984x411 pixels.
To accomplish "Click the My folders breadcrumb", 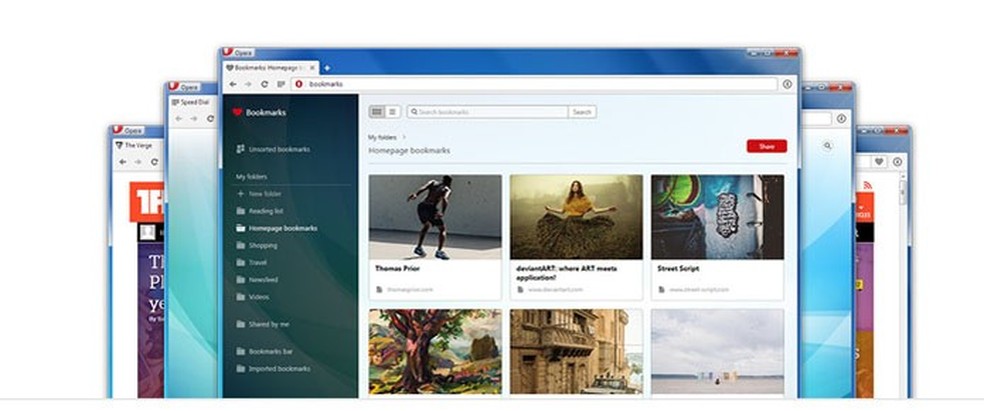I will [x=381, y=137].
